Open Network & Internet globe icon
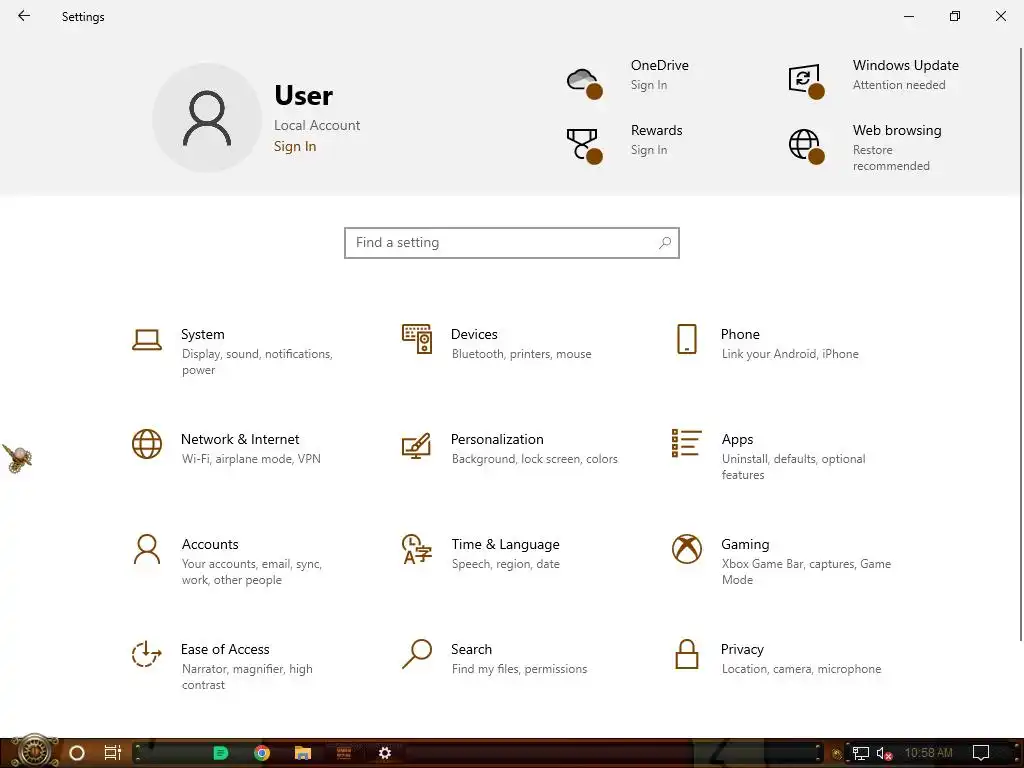This screenshot has width=1024, height=768. 147,444
